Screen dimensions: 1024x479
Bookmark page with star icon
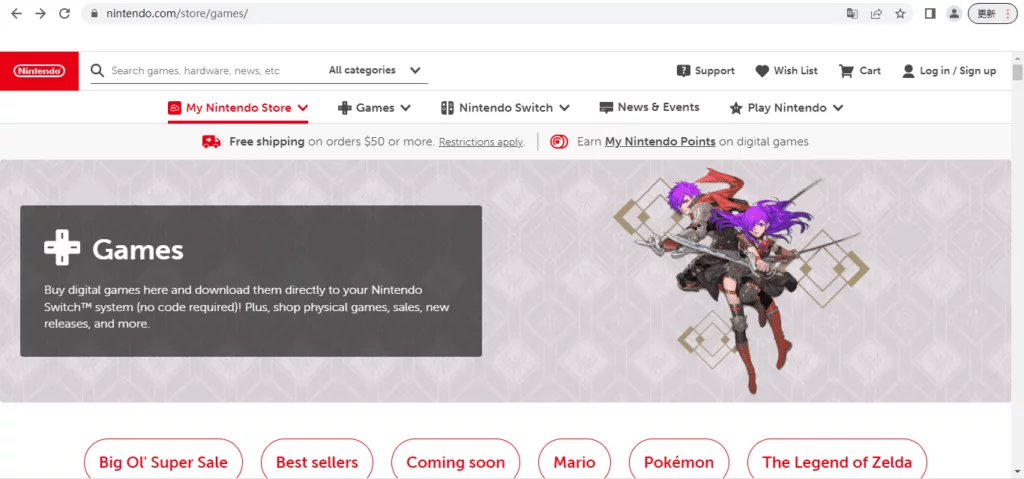[x=901, y=14]
